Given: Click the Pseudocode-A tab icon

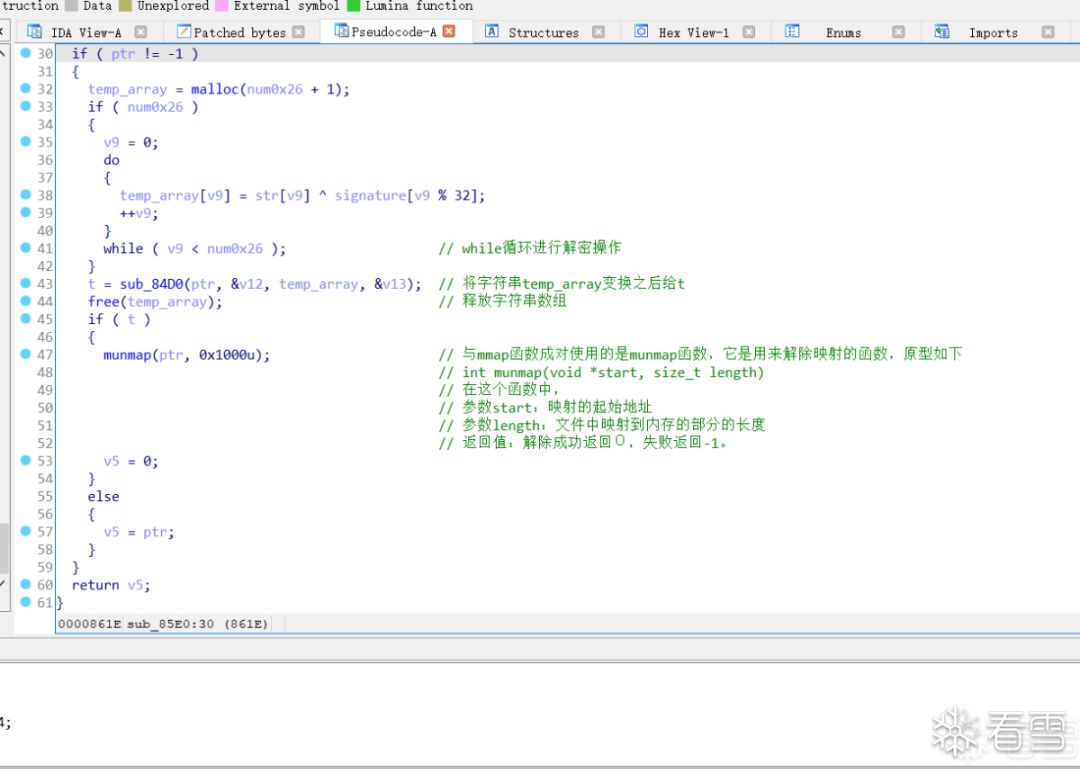Looking at the screenshot, I should 341,30.
